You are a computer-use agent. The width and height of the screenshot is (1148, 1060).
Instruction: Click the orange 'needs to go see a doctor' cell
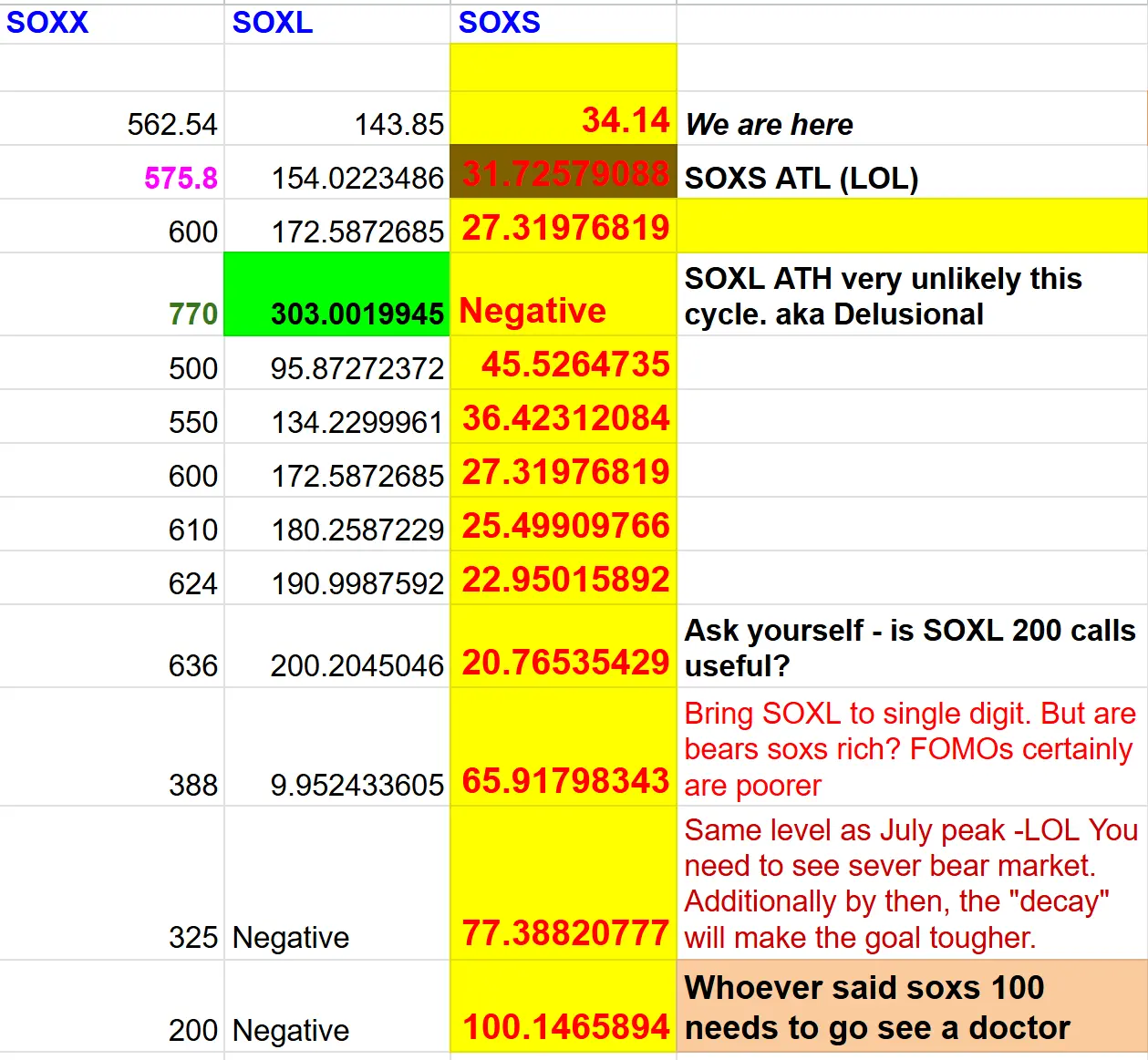tap(912, 1007)
